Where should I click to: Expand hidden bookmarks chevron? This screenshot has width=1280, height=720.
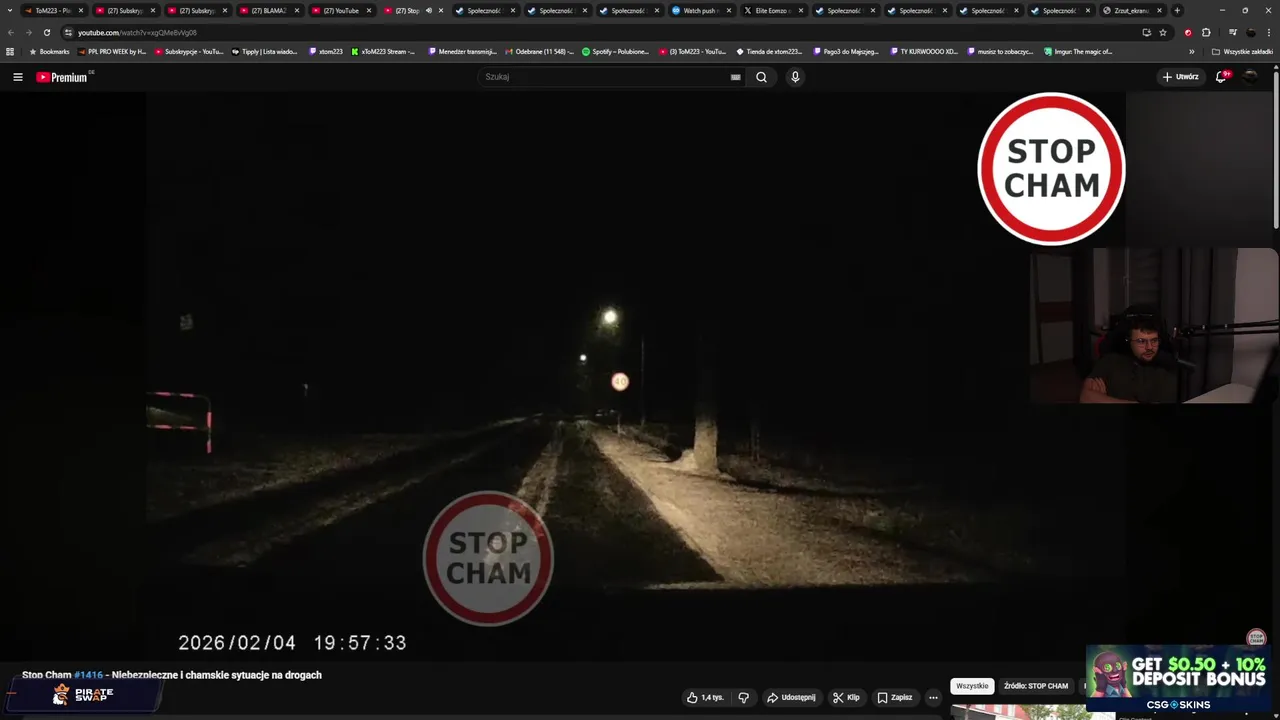(1191, 51)
